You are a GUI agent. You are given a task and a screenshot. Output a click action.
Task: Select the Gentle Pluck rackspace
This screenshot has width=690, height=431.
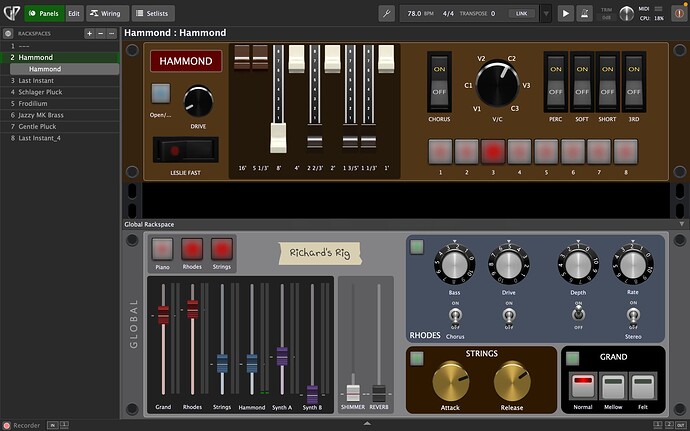pos(60,126)
